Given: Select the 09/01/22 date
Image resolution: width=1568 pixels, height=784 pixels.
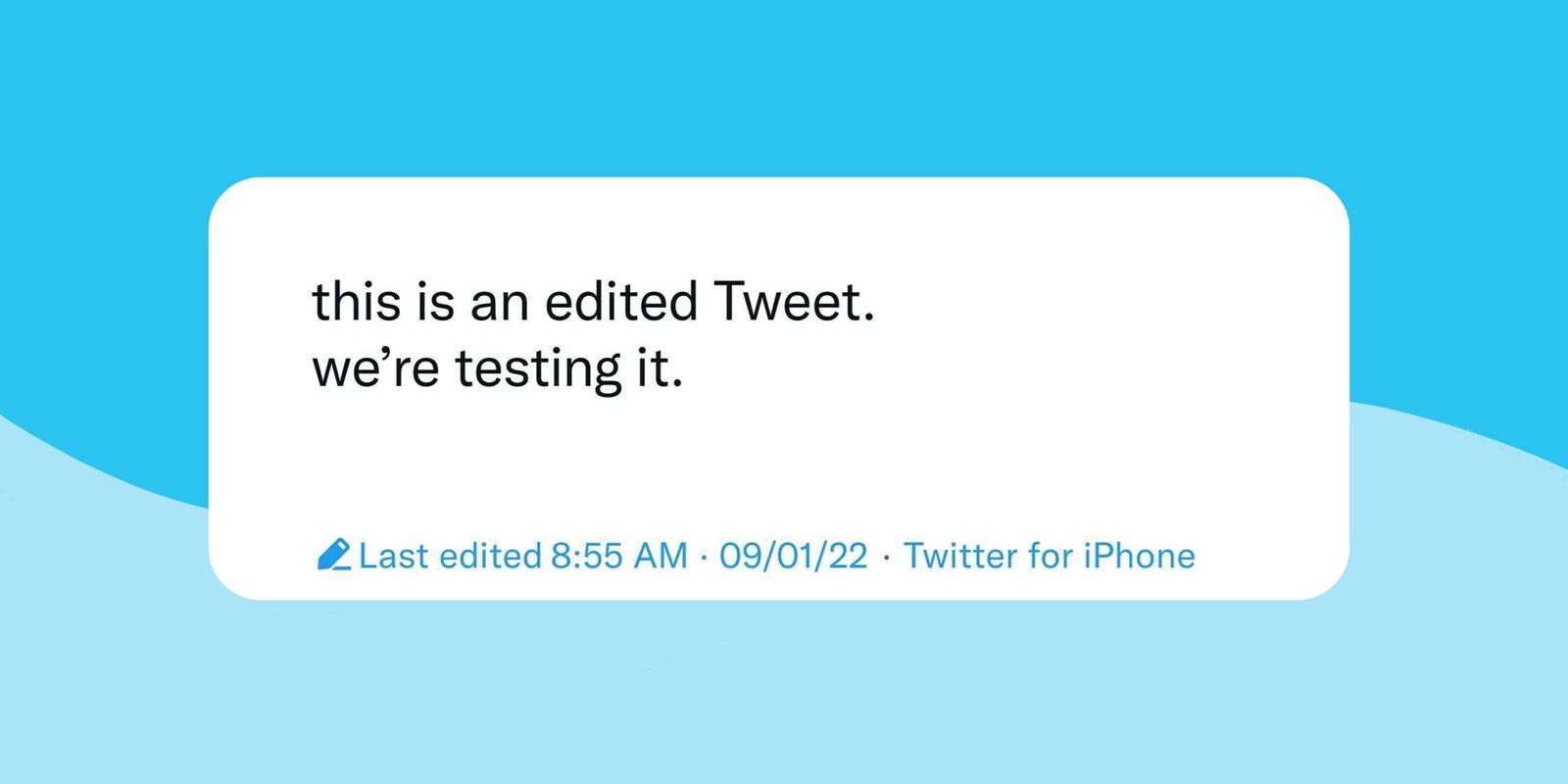Looking at the screenshot, I should click(x=793, y=556).
